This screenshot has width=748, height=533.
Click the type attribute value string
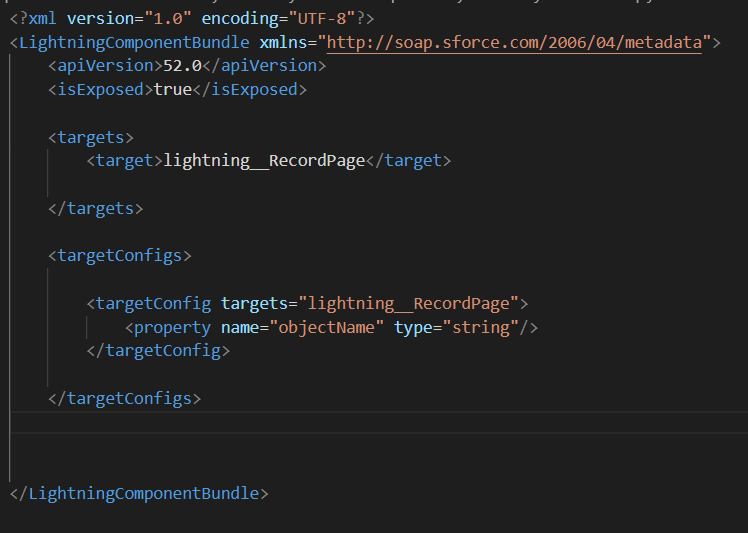(x=481, y=327)
